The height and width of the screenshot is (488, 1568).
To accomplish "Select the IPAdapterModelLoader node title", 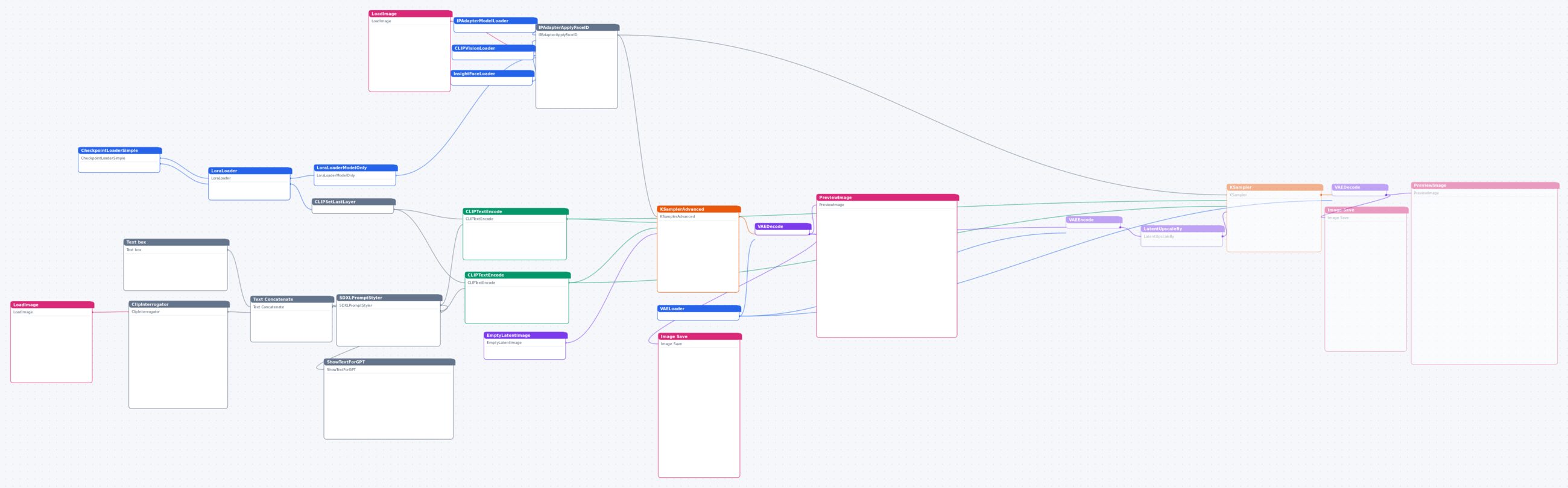I will [x=496, y=20].
